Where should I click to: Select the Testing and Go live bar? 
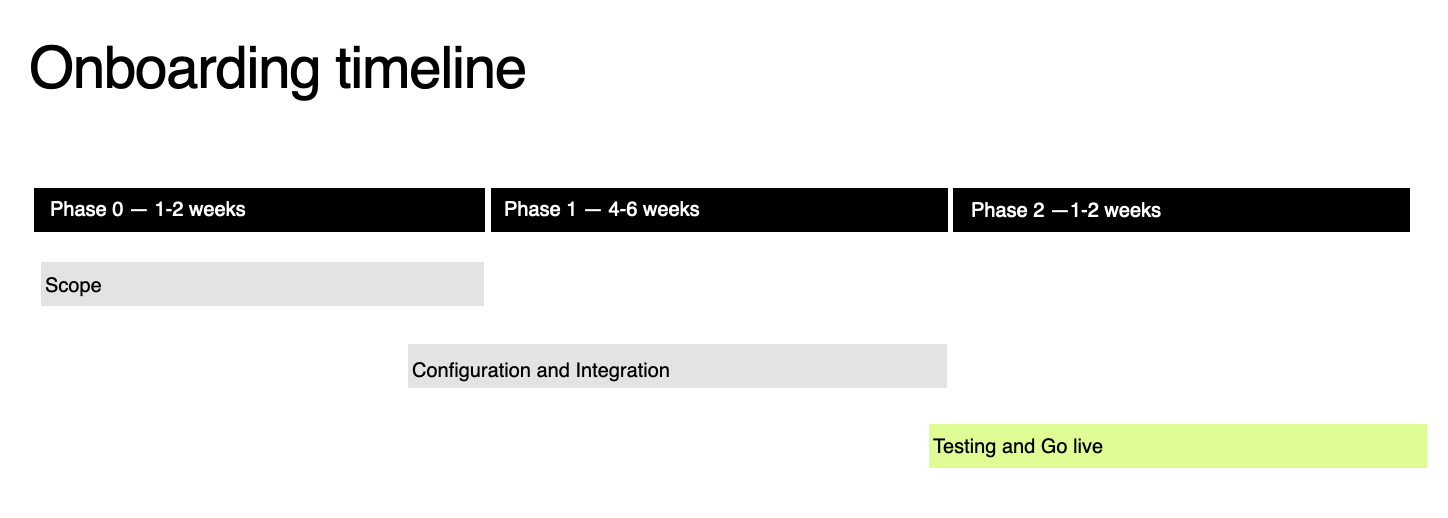[x=1178, y=446]
